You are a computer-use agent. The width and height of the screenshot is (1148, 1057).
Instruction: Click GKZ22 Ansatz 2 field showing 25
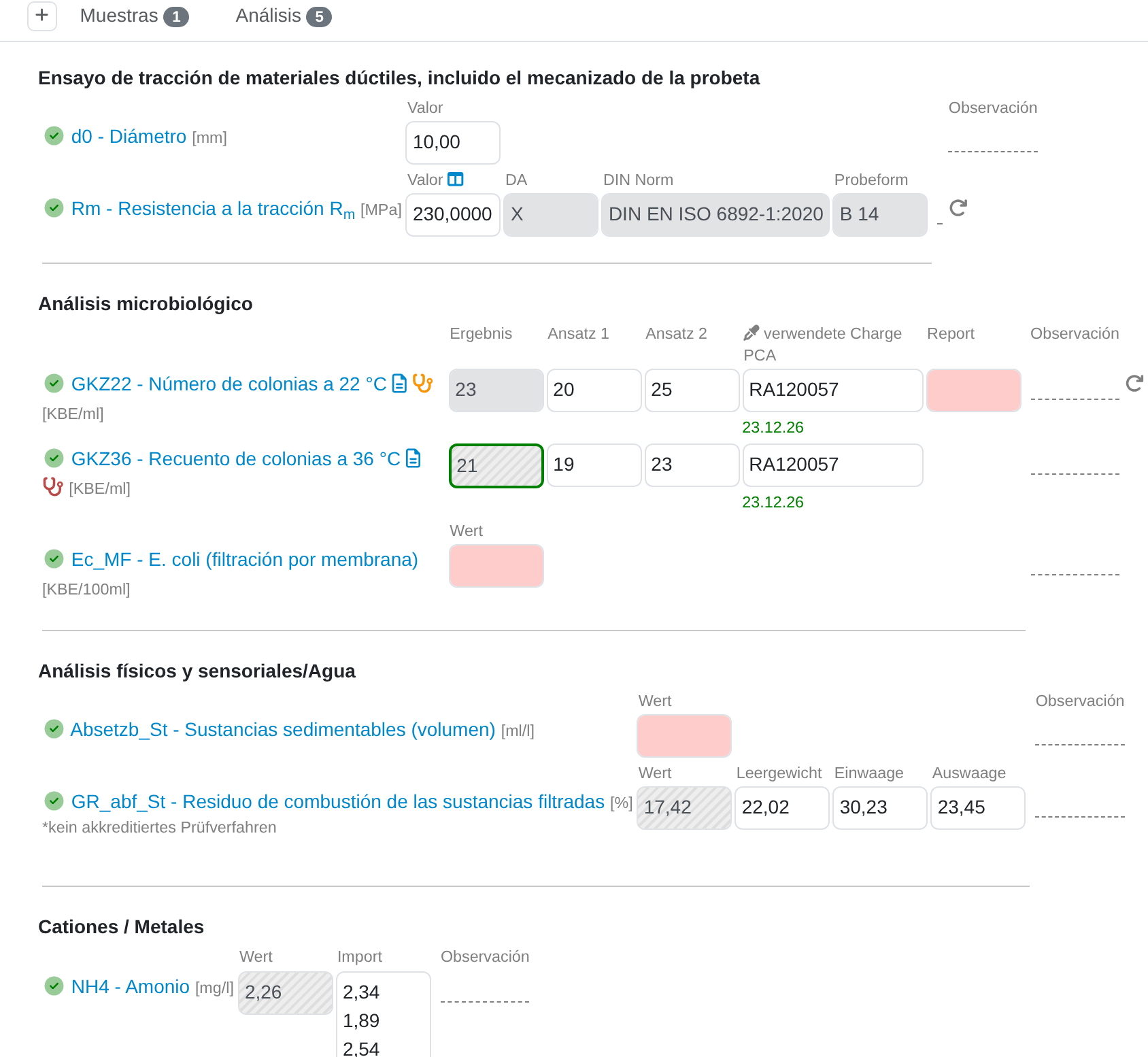(692, 390)
